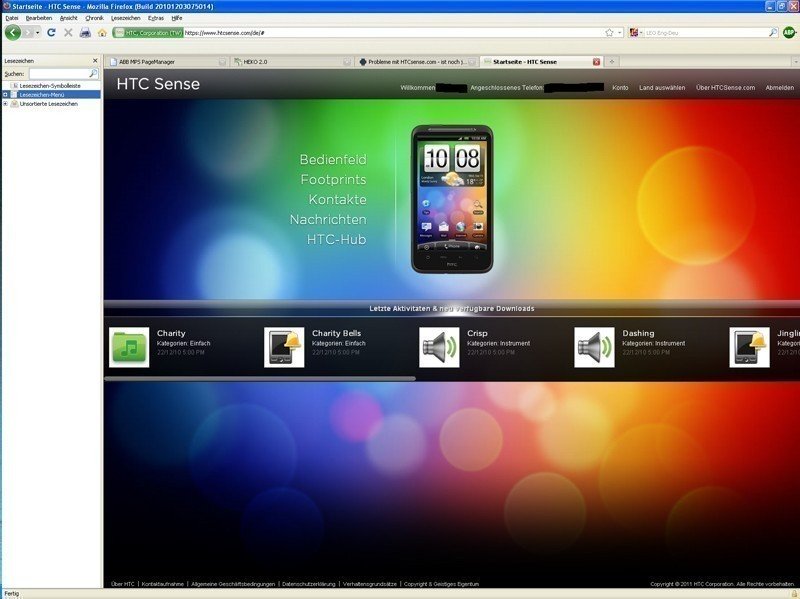
Task: Open the Chronik menu
Action: [x=94, y=18]
